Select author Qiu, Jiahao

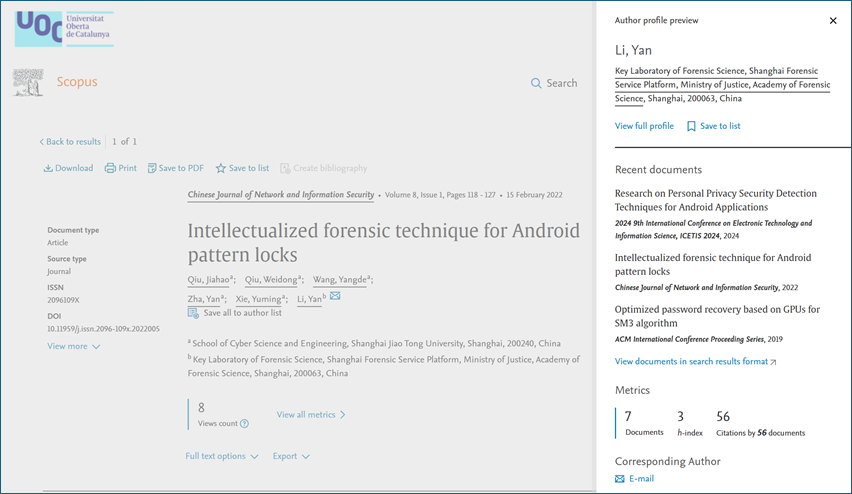(x=209, y=280)
